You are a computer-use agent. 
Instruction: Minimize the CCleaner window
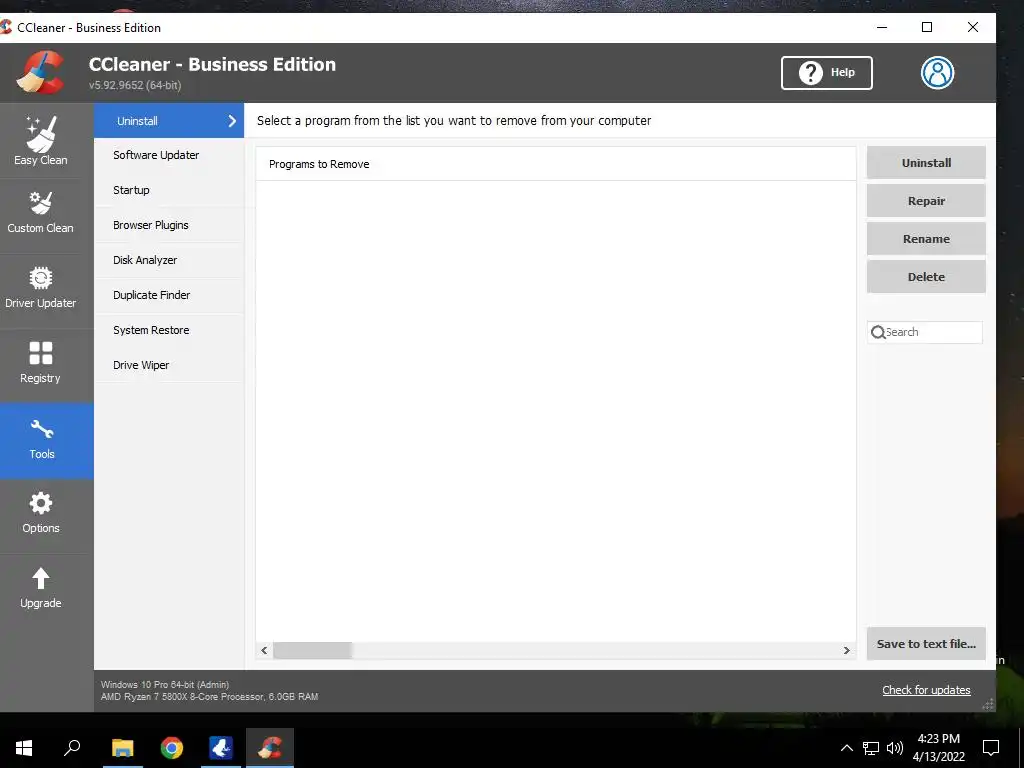pos(882,27)
